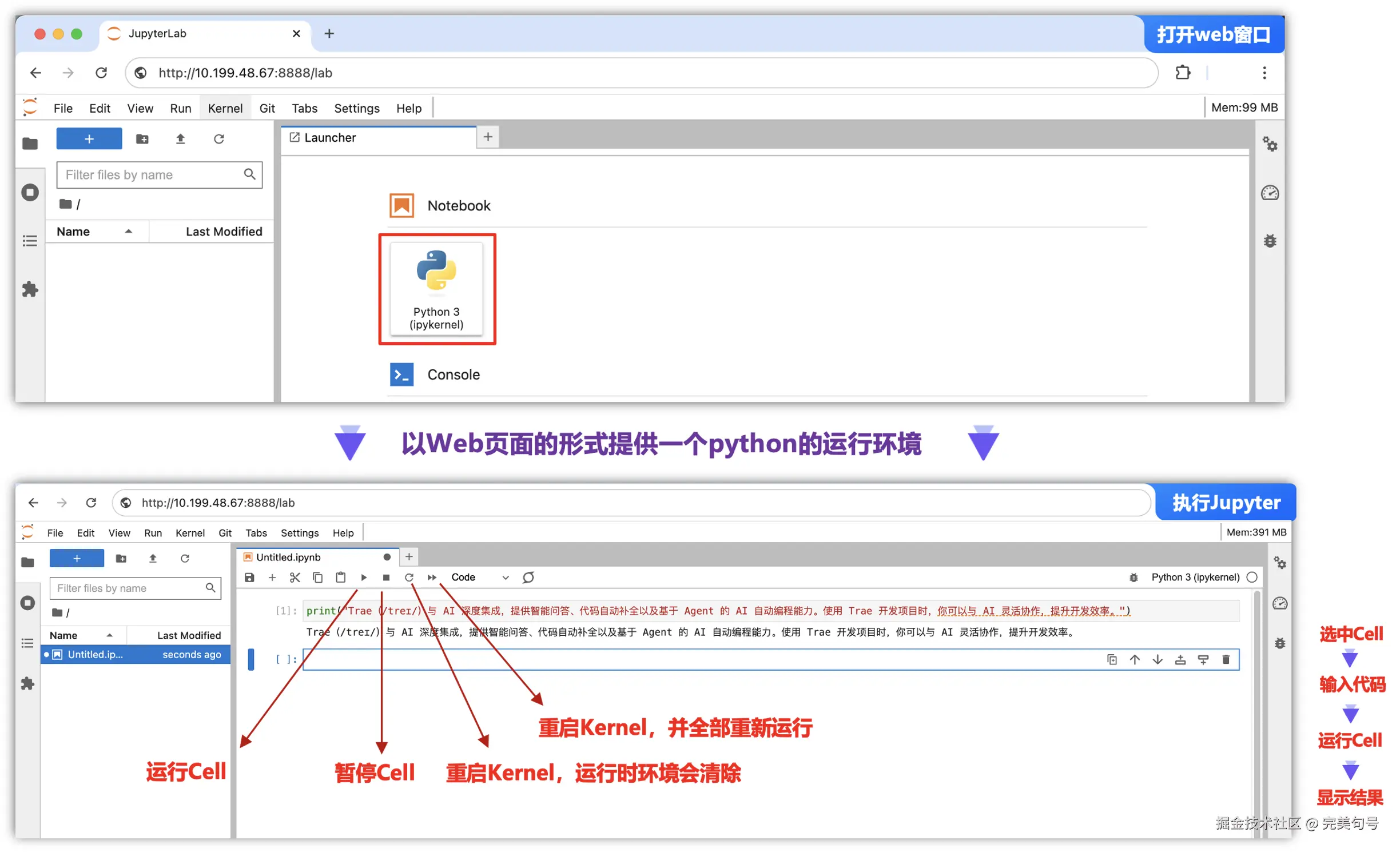Open the Kernel menu in top window
The width and height of the screenshot is (1400, 852).
[225, 108]
